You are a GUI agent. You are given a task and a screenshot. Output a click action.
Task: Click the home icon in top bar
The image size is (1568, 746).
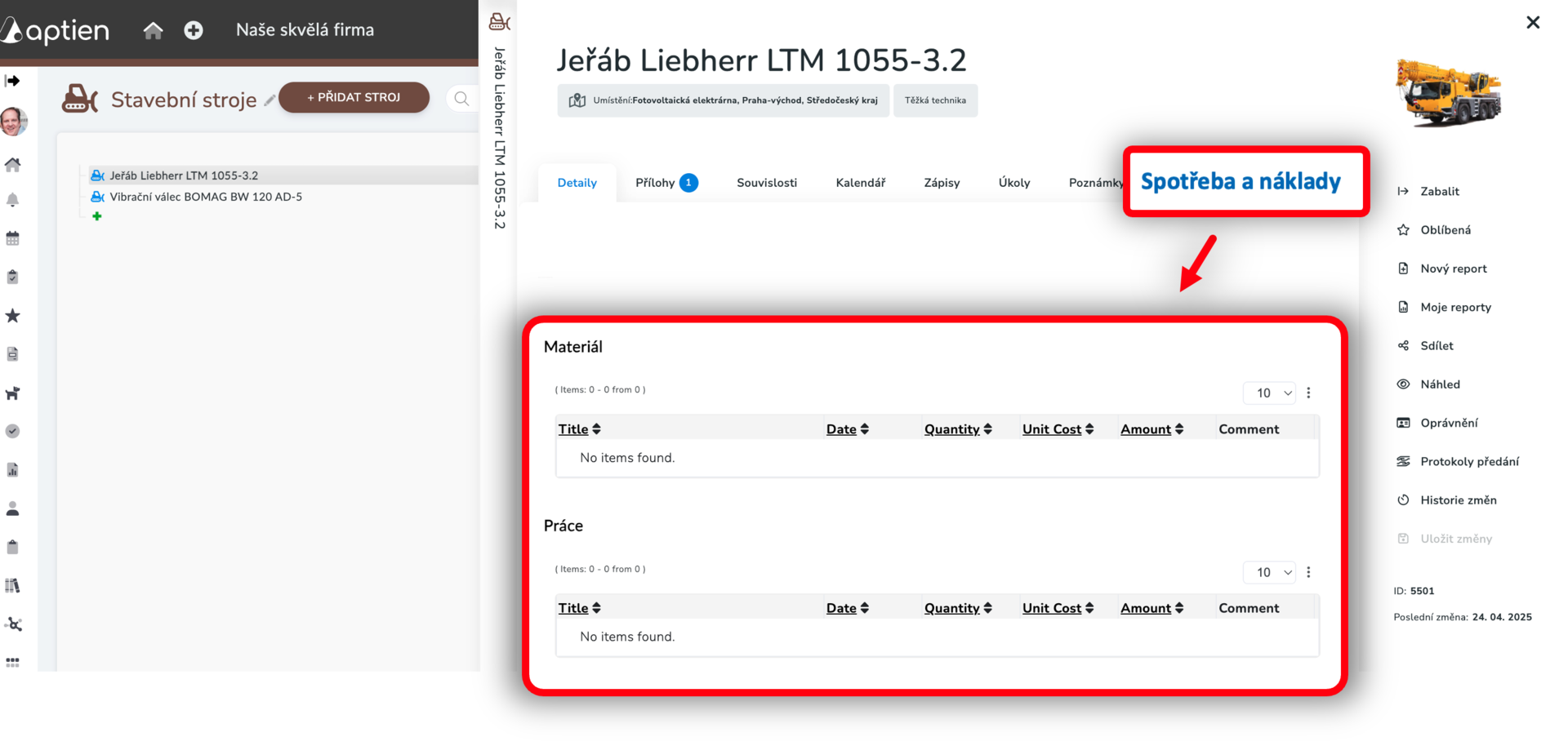coord(153,30)
